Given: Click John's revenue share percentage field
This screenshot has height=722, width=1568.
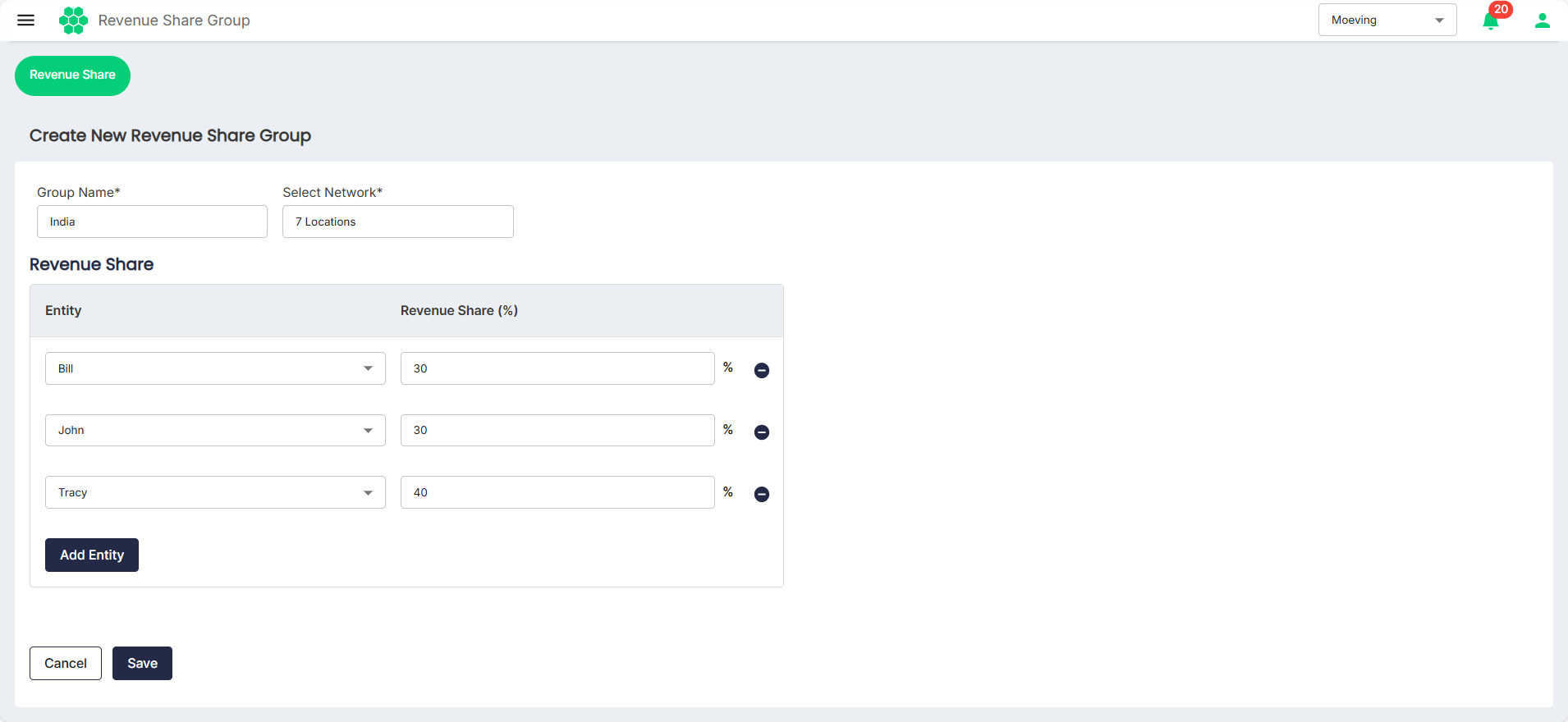Looking at the screenshot, I should tap(557, 430).
